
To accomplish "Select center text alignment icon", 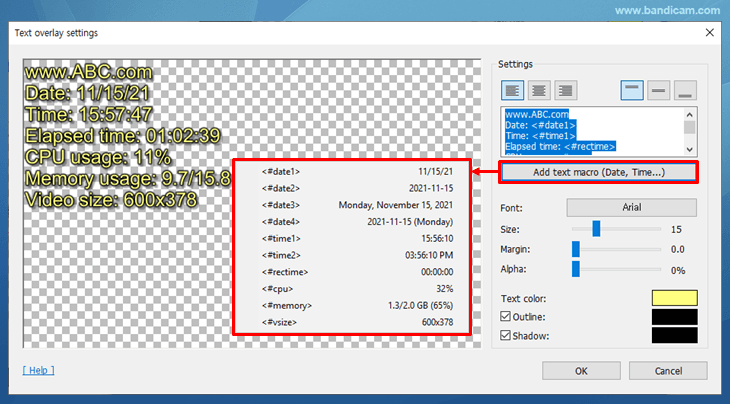I will point(539,90).
